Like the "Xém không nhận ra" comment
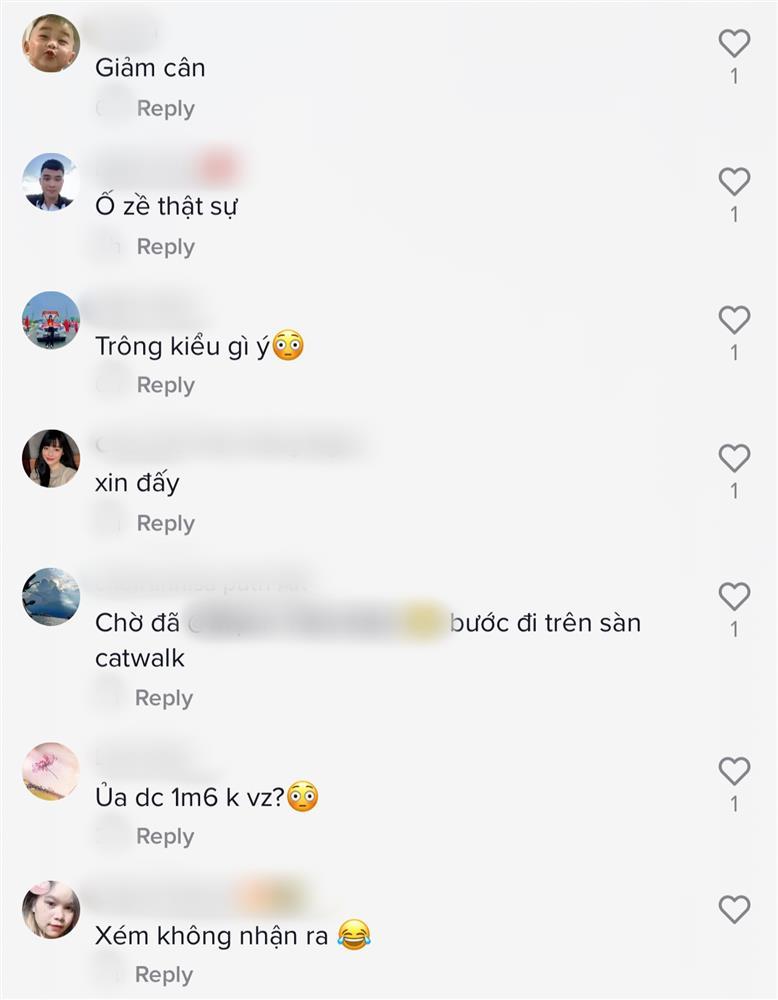 [x=734, y=910]
